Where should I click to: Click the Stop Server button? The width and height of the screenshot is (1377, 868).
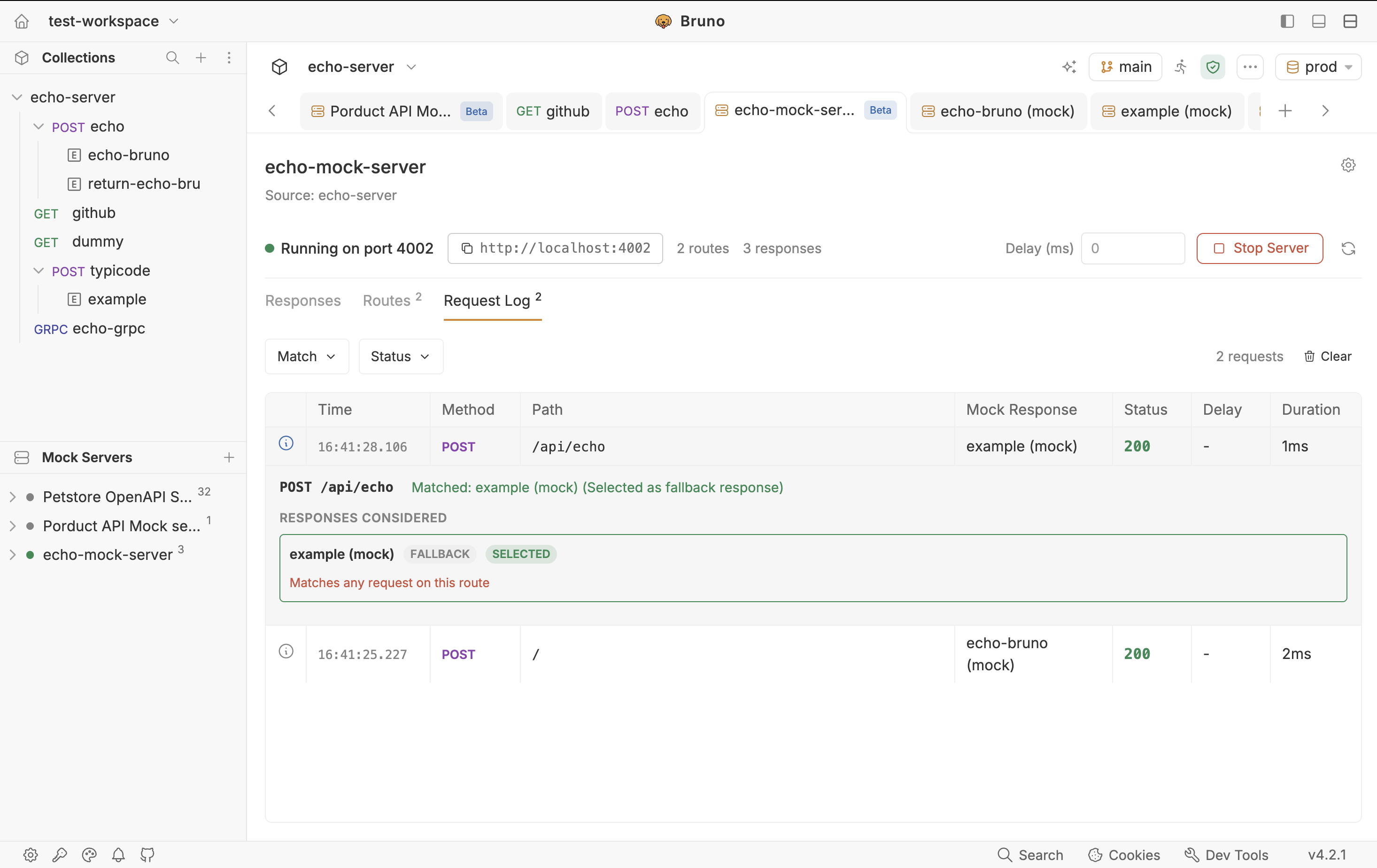pyautogui.click(x=1259, y=248)
